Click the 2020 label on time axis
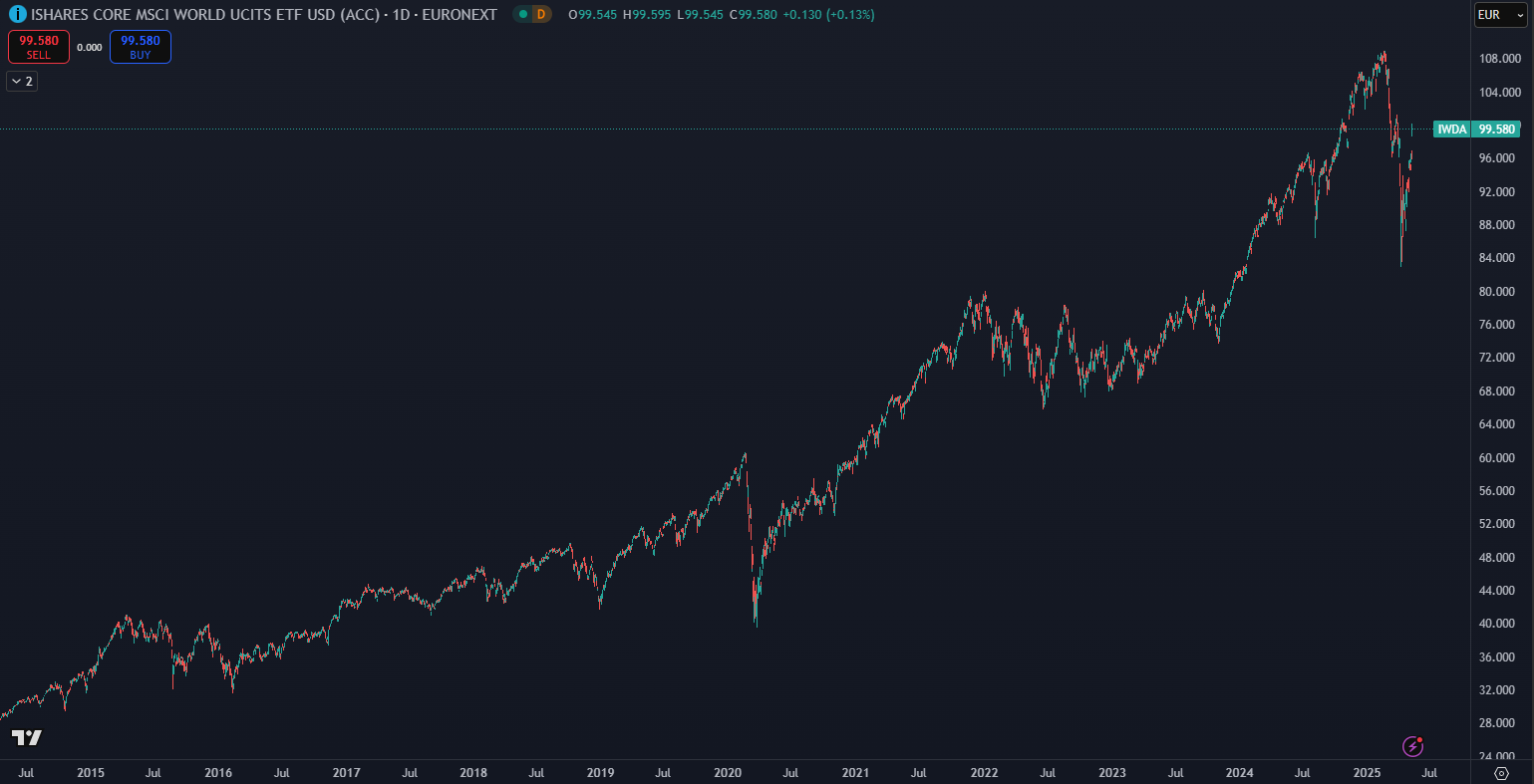The height and width of the screenshot is (784, 1534). pos(728,773)
